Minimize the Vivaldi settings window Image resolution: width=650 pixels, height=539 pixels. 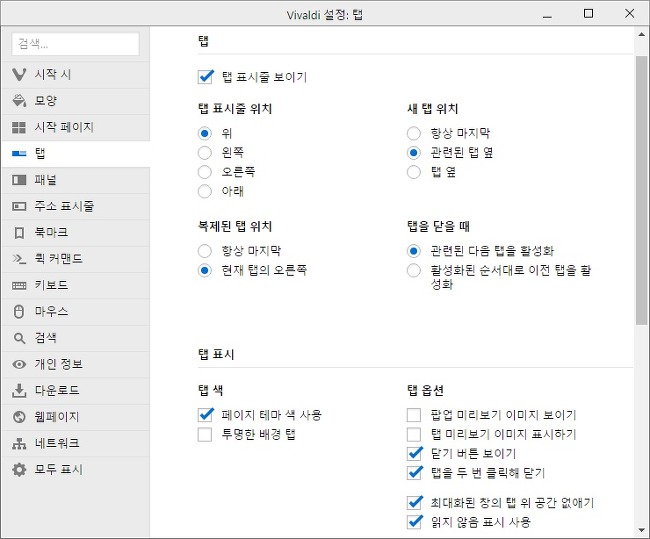click(x=547, y=15)
